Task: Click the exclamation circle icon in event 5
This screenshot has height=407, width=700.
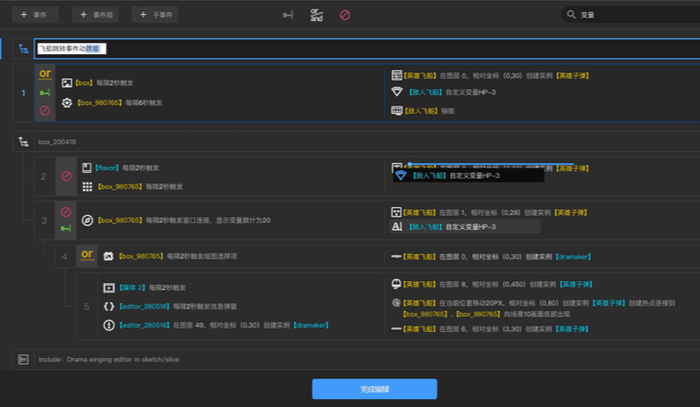Action: click(109, 325)
